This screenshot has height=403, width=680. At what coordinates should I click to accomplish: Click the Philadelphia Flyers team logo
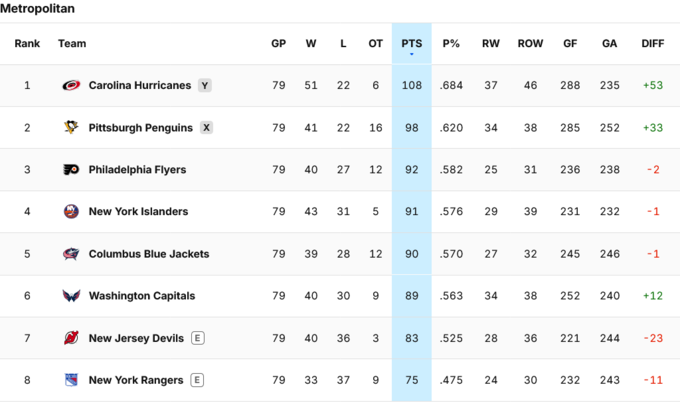click(x=71, y=170)
